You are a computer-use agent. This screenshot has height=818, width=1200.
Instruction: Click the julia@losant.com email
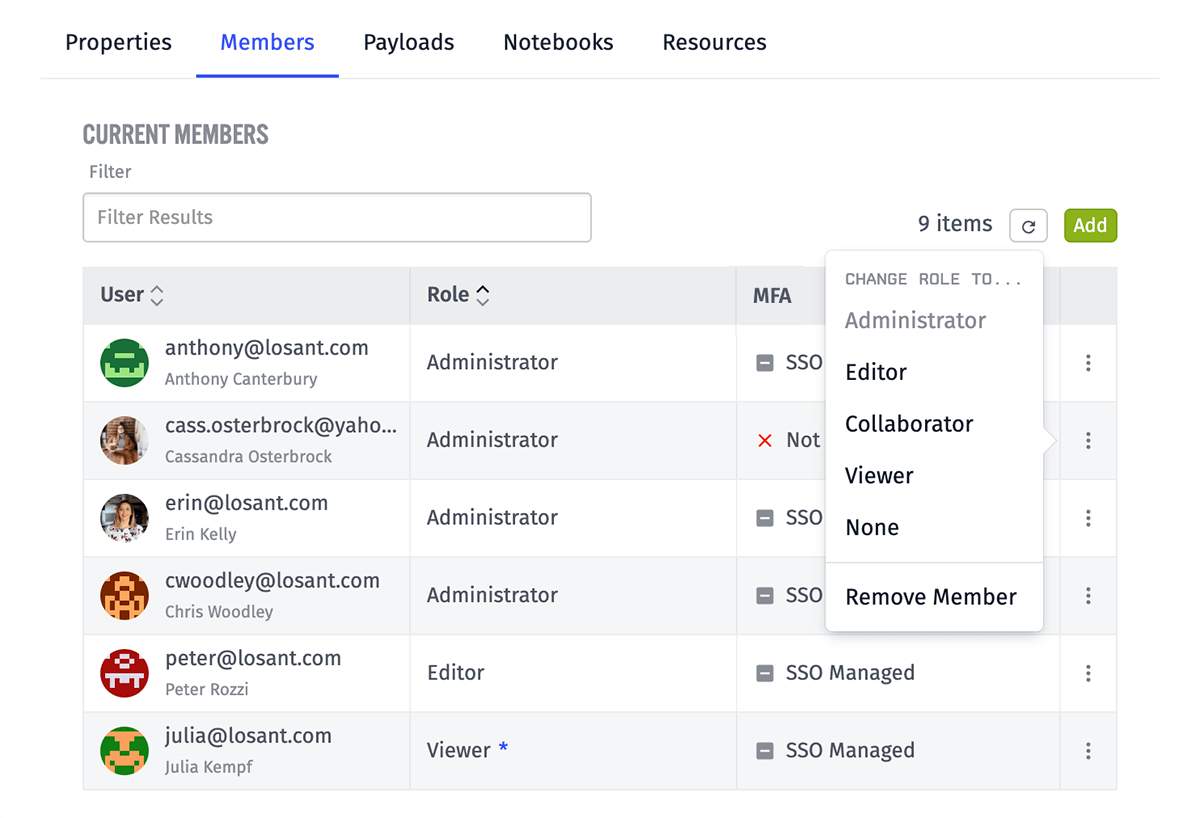[x=248, y=735]
